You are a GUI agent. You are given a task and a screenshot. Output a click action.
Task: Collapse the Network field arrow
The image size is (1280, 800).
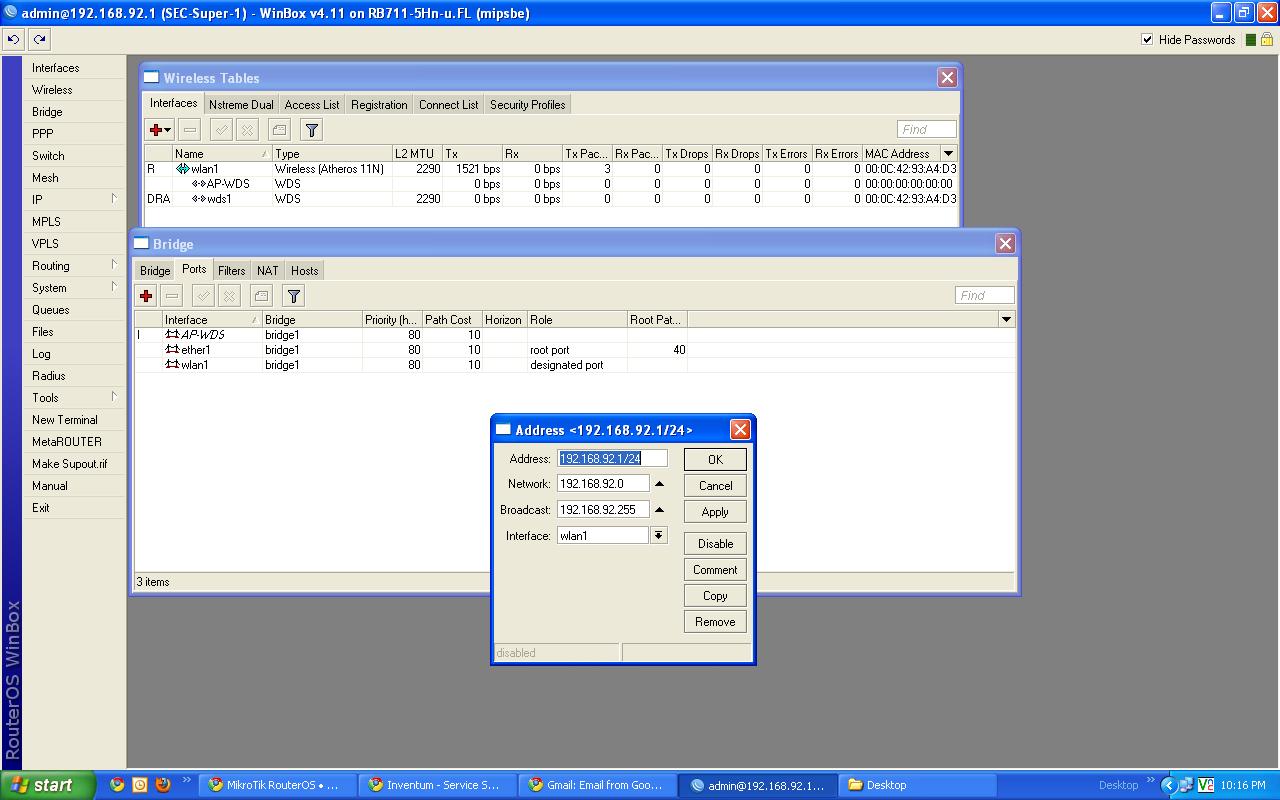click(659, 484)
